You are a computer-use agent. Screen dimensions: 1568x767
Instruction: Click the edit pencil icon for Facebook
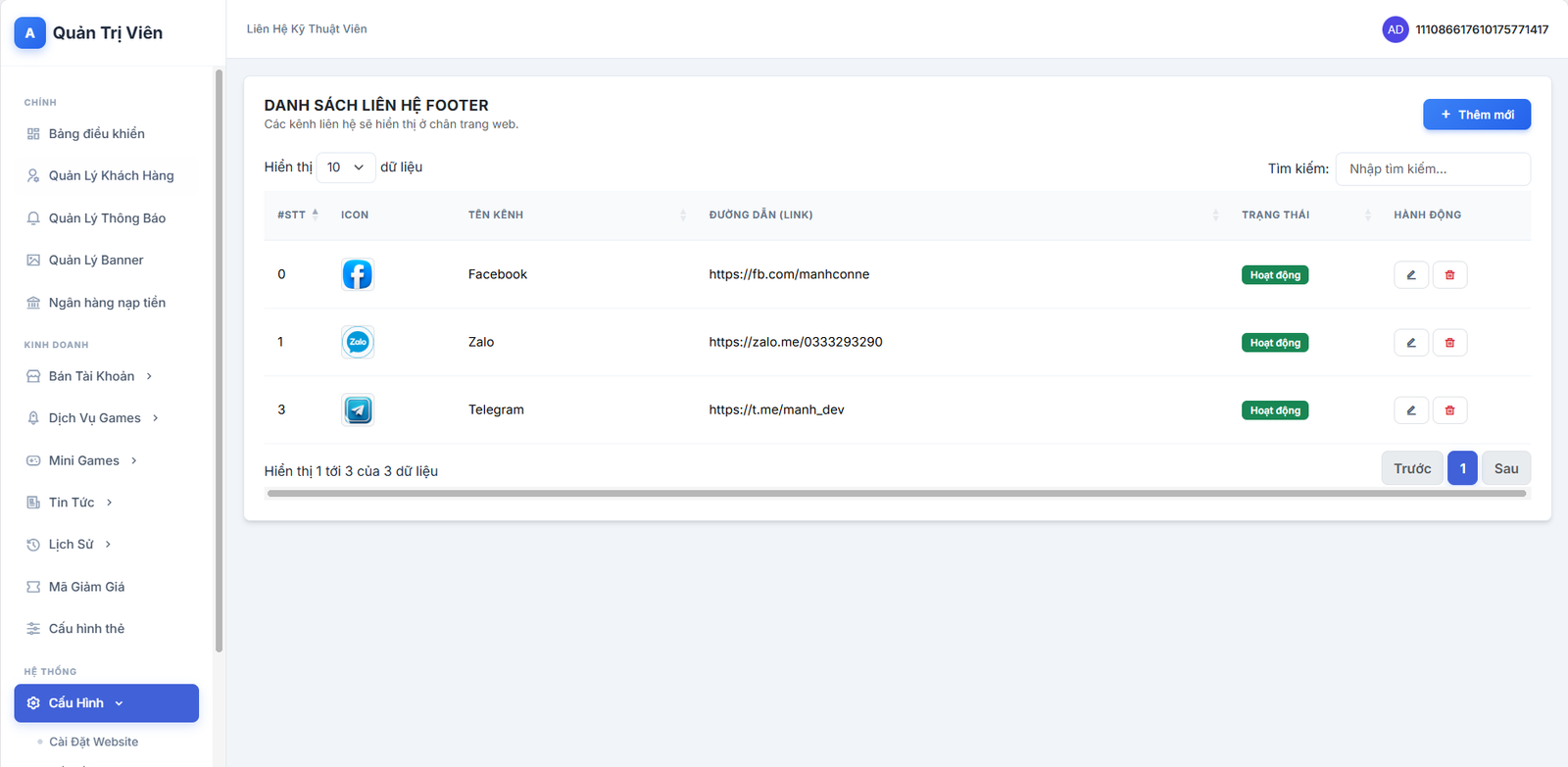pyautogui.click(x=1410, y=275)
